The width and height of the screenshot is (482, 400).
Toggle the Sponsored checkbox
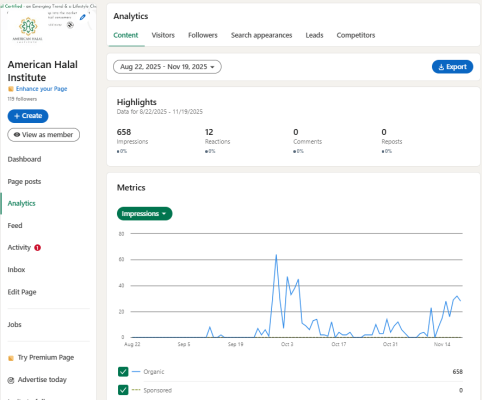click(123, 390)
